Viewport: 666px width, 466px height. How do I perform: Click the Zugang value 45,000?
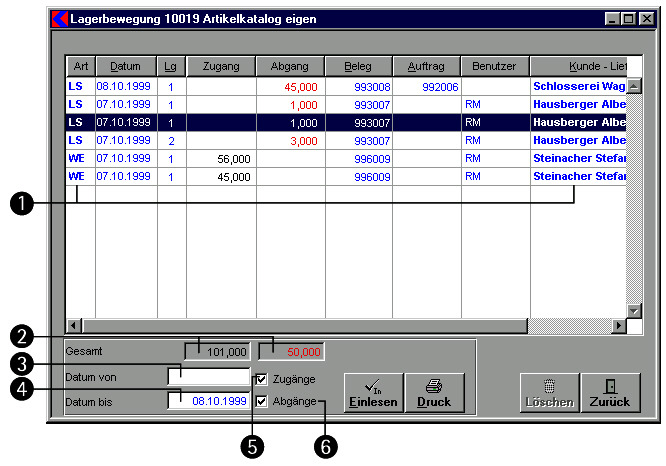coord(234,177)
